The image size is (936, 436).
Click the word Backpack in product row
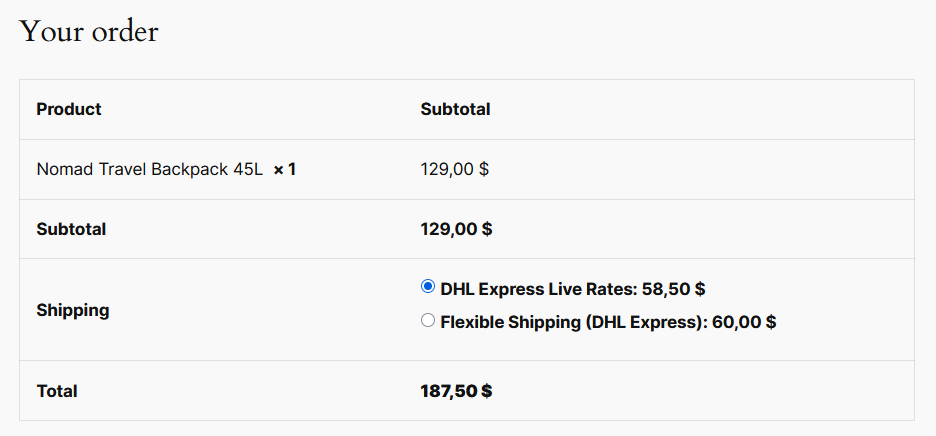[189, 170]
